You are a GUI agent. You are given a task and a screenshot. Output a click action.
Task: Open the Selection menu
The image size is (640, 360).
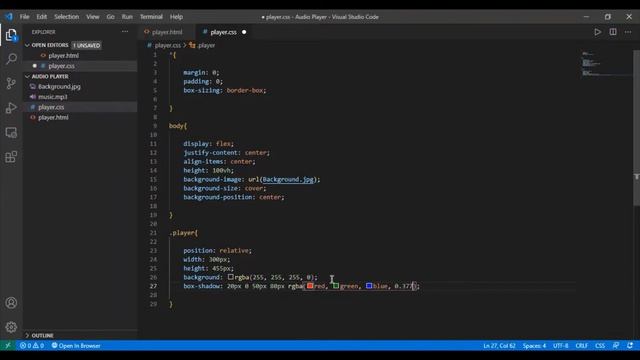[67, 17]
